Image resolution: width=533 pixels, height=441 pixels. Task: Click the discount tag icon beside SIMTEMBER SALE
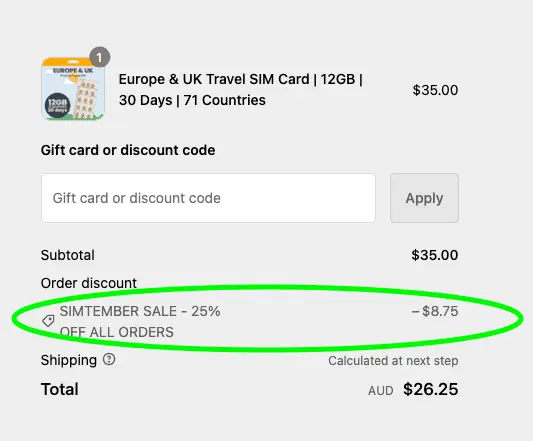pos(48,321)
